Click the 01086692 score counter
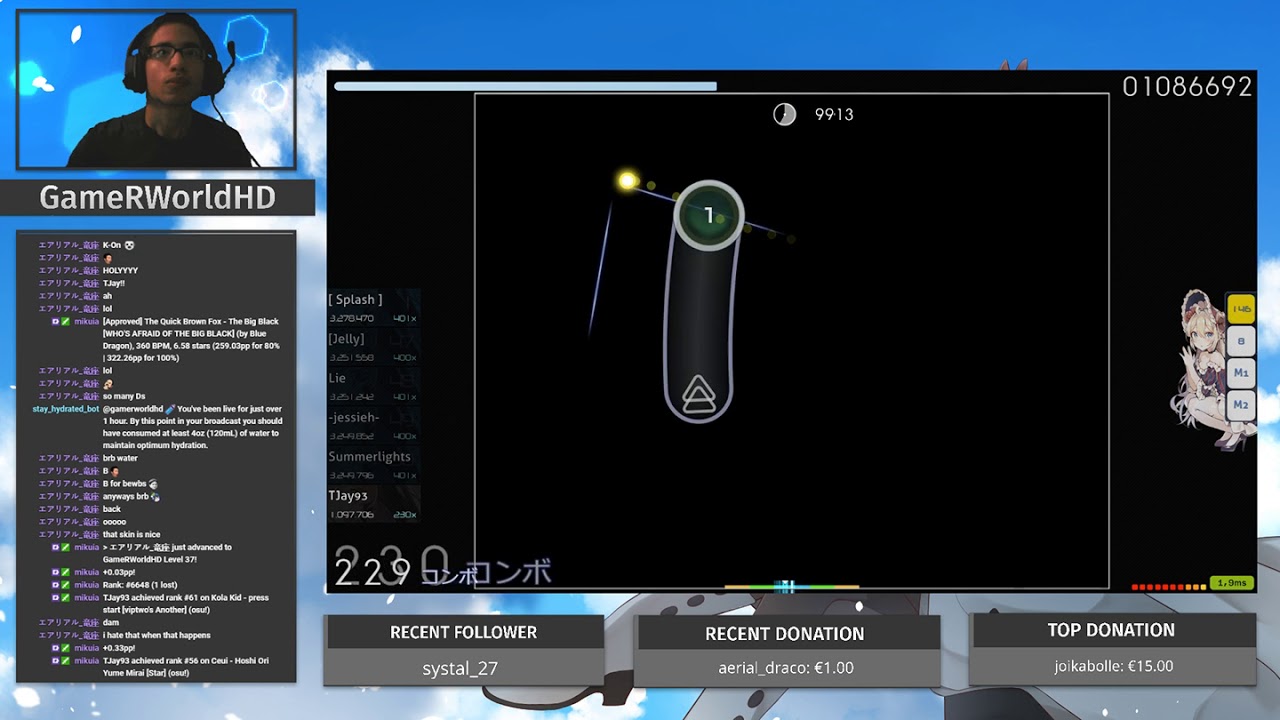This screenshot has width=1280, height=720. (x=1187, y=87)
